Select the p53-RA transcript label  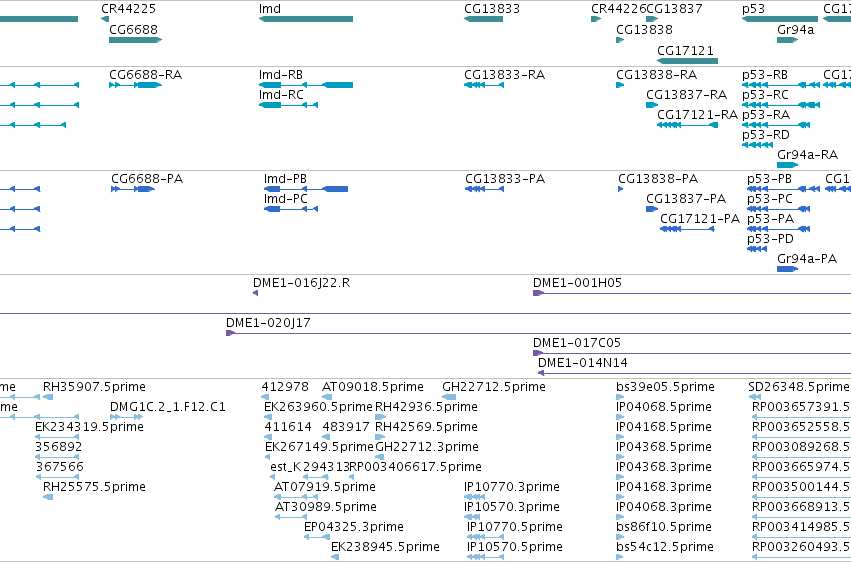[766, 115]
